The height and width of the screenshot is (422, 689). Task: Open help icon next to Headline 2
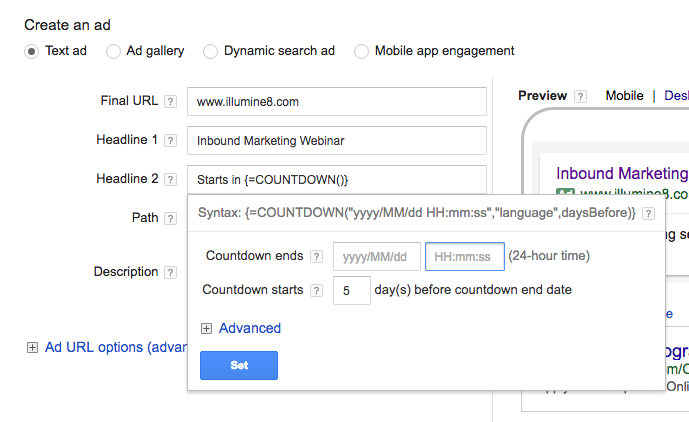click(x=170, y=180)
